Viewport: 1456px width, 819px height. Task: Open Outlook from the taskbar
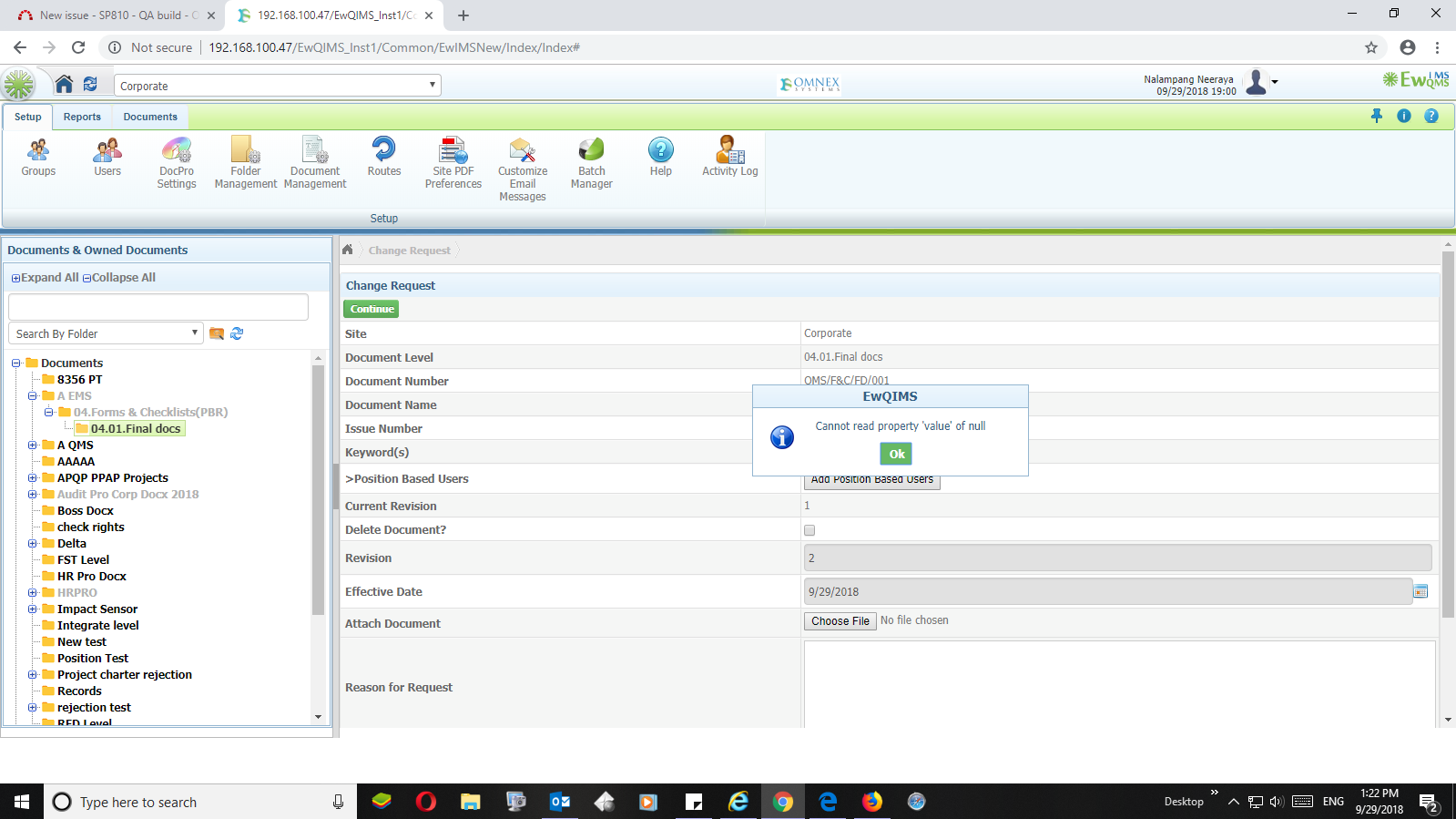(x=560, y=802)
